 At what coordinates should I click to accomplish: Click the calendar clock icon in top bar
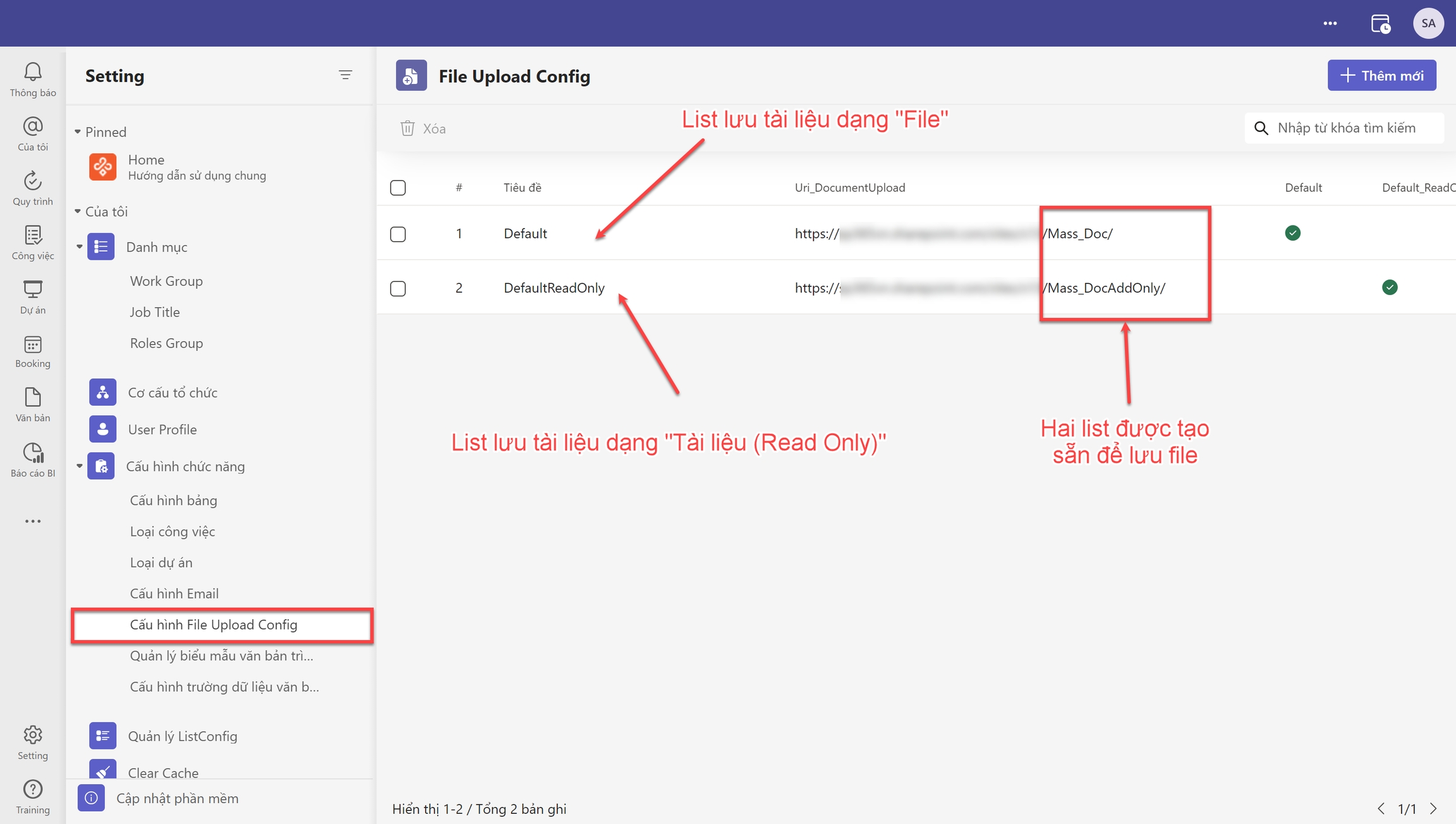coord(1380,23)
